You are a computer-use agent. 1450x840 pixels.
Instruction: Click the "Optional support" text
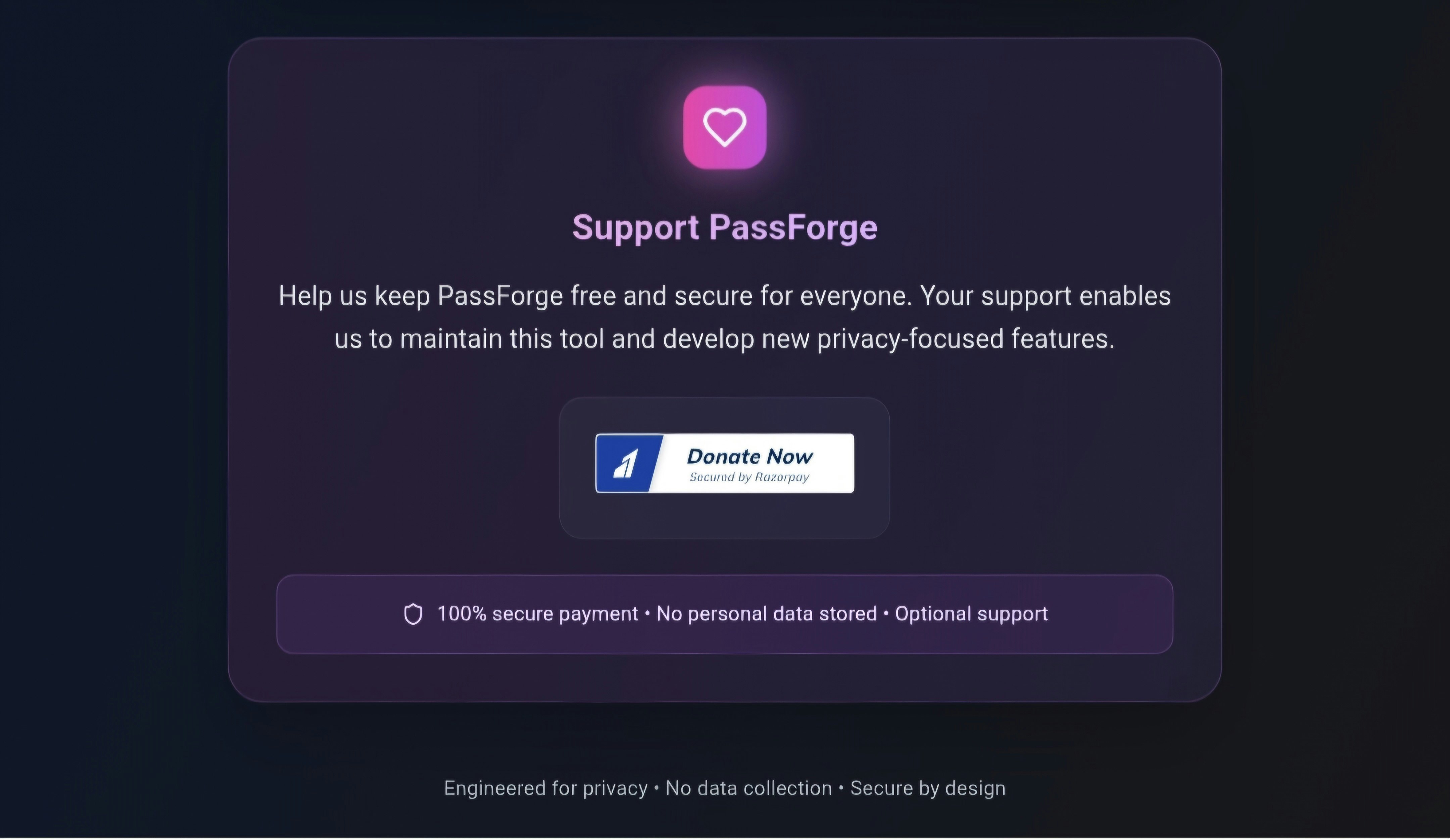[x=971, y=614]
